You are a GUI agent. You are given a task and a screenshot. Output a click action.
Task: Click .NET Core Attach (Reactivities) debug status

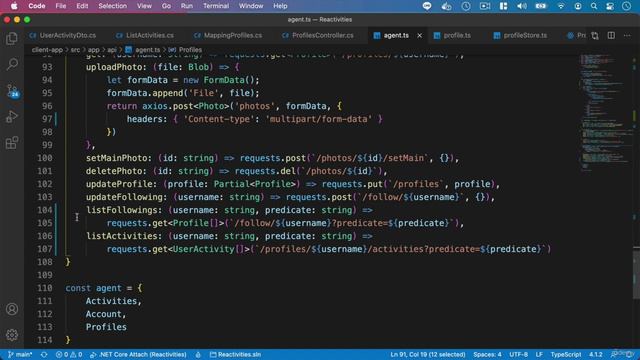click(x=138, y=354)
